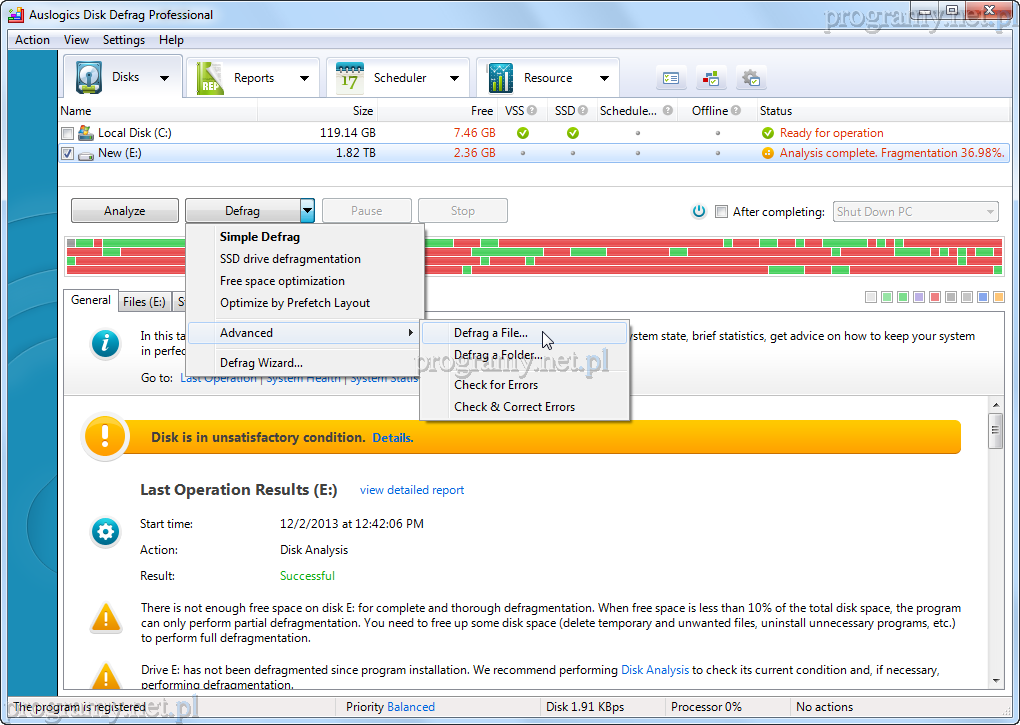Enable the After completing checkbox
The height and width of the screenshot is (725, 1020).
(721, 211)
